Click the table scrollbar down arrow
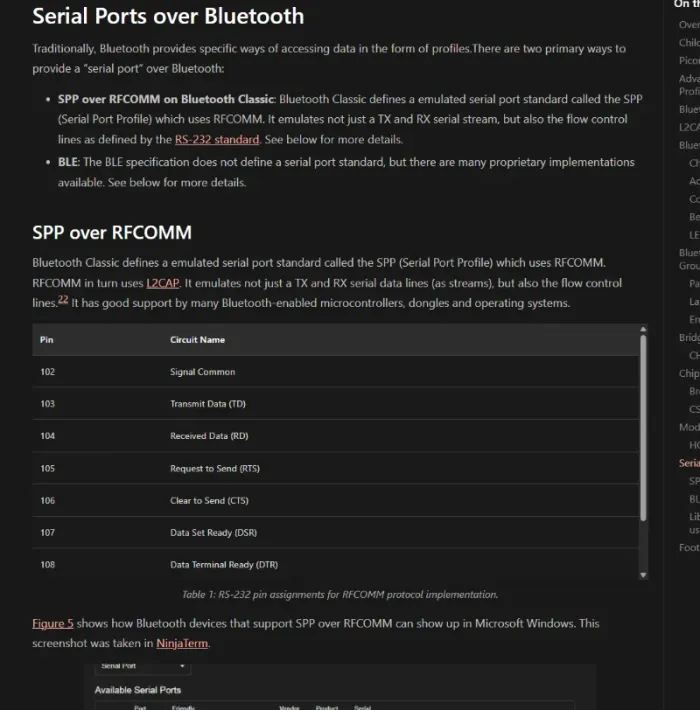This screenshot has height=710, width=700. coord(642,575)
